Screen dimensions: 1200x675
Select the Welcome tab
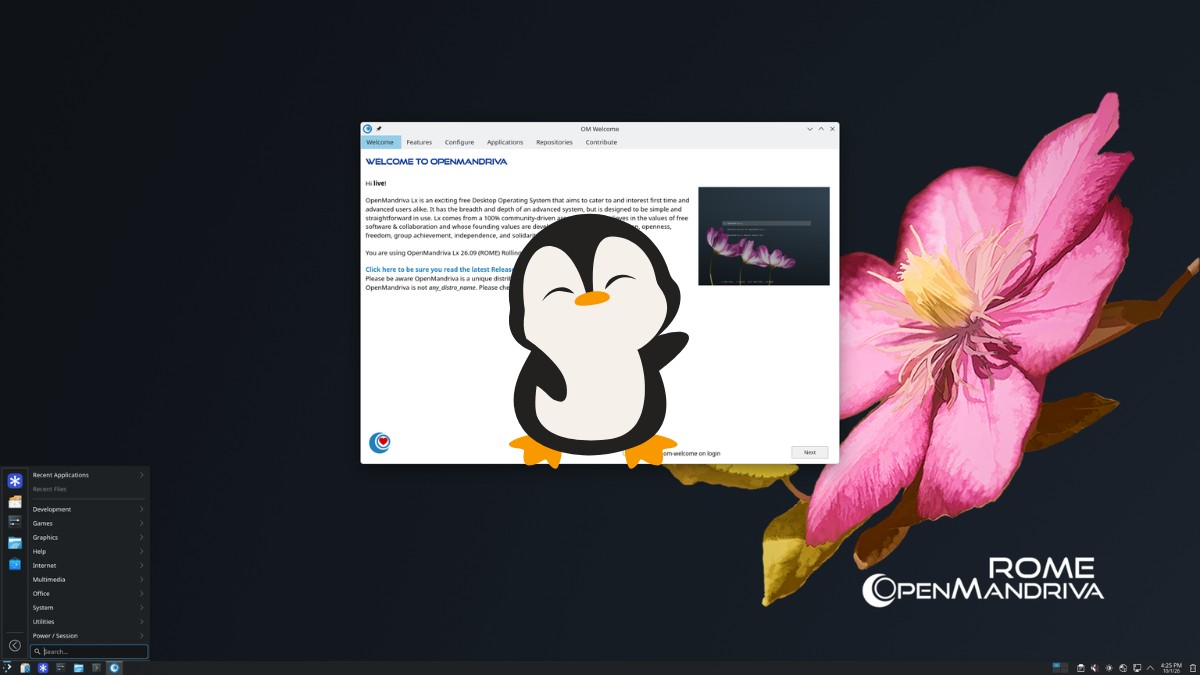point(380,142)
